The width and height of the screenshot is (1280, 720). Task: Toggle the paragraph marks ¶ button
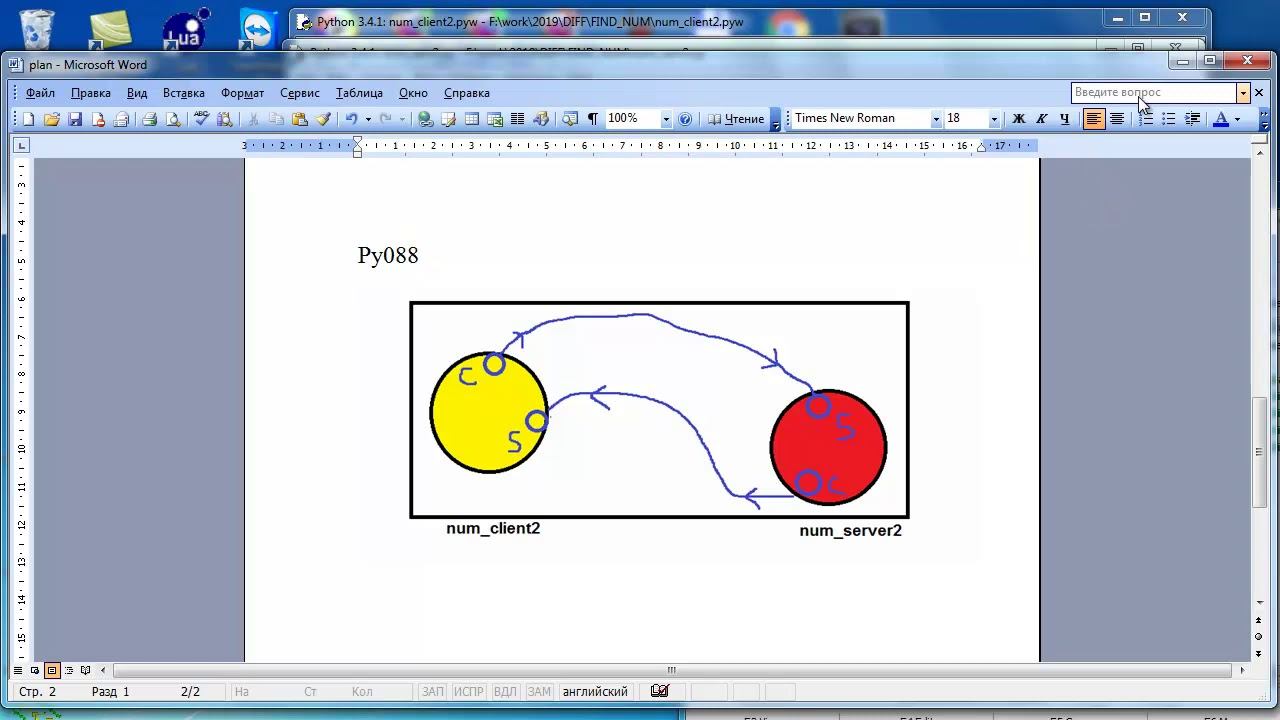click(x=592, y=119)
